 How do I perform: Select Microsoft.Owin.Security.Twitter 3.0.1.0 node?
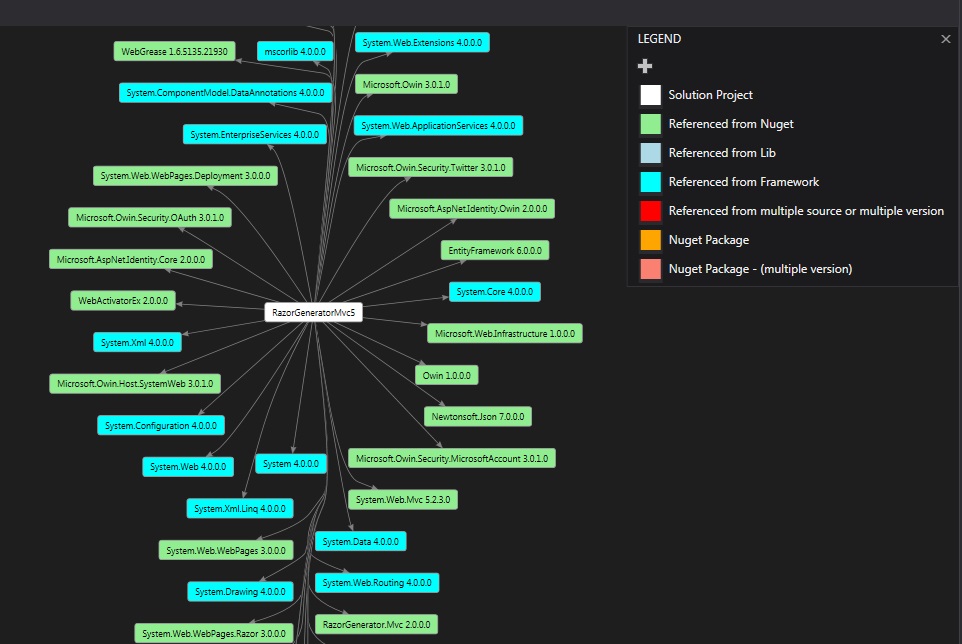point(431,167)
